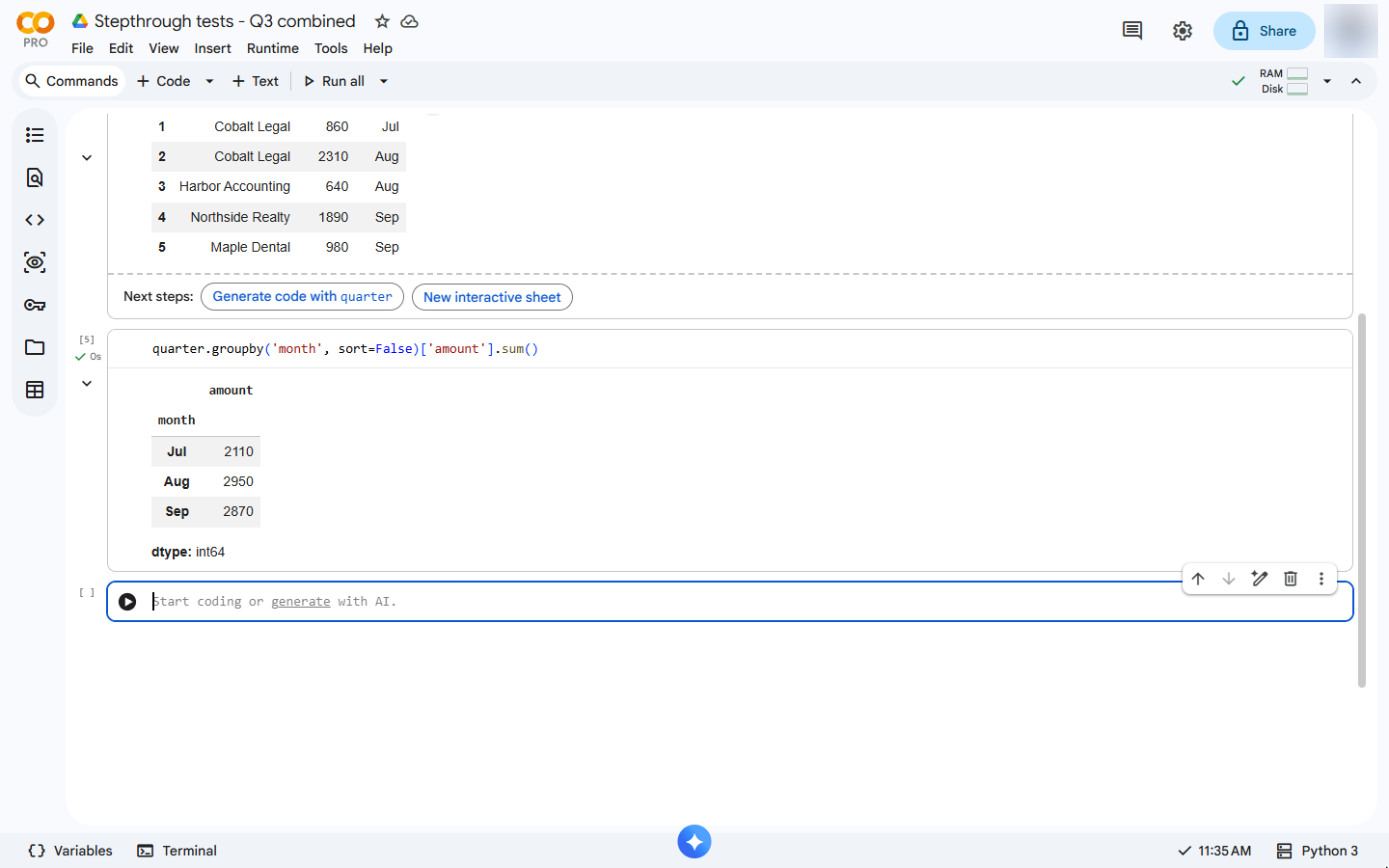Run the empty code cell
The width and height of the screenshot is (1389, 868).
pos(127,602)
